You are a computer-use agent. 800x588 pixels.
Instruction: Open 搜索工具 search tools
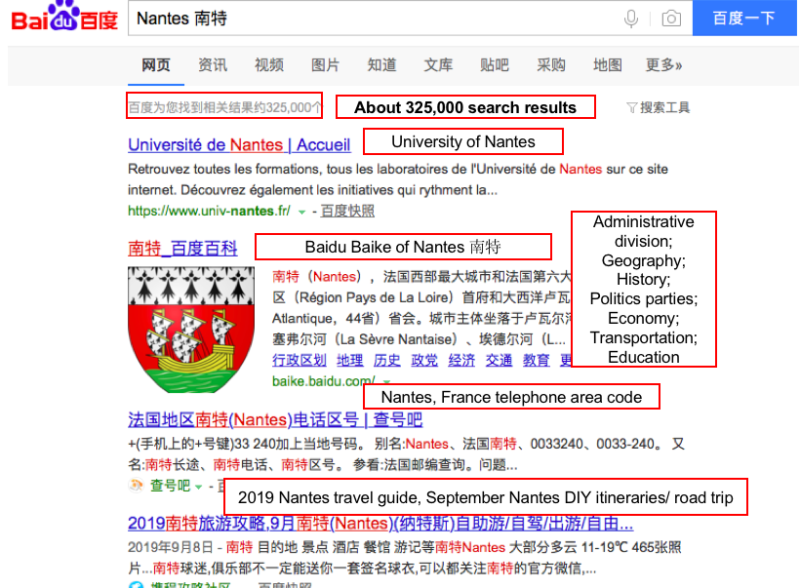click(x=665, y=108)
